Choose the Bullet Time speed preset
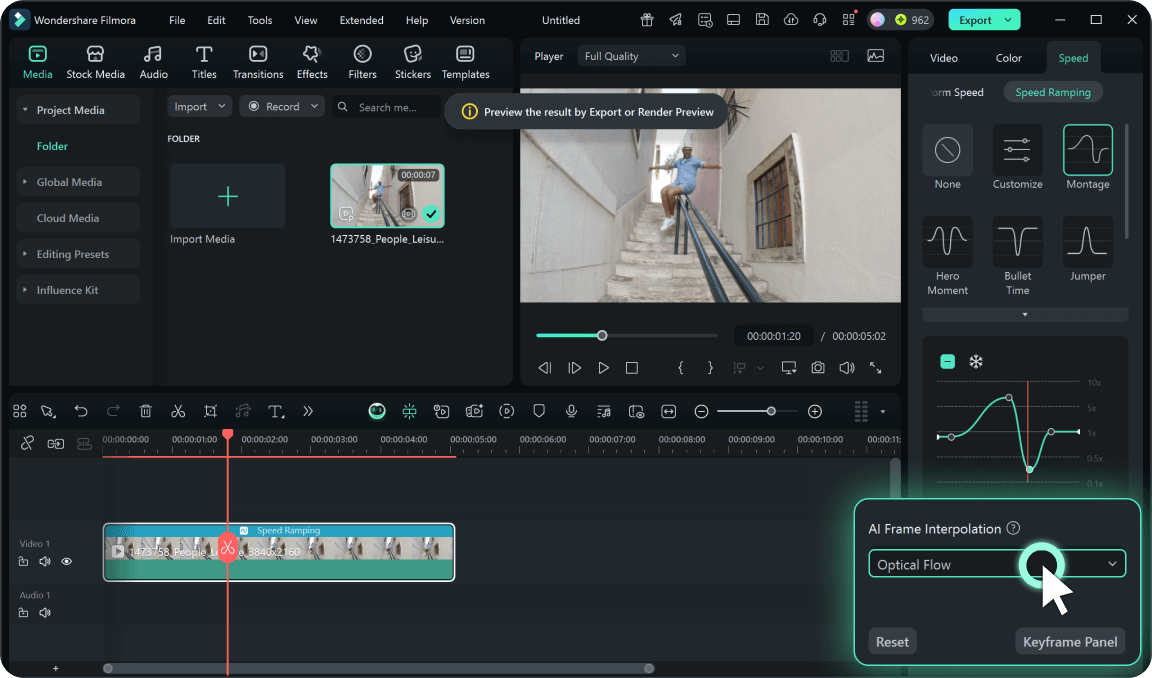Viewport: 1152px width, 678px height. pos(1018,256)
